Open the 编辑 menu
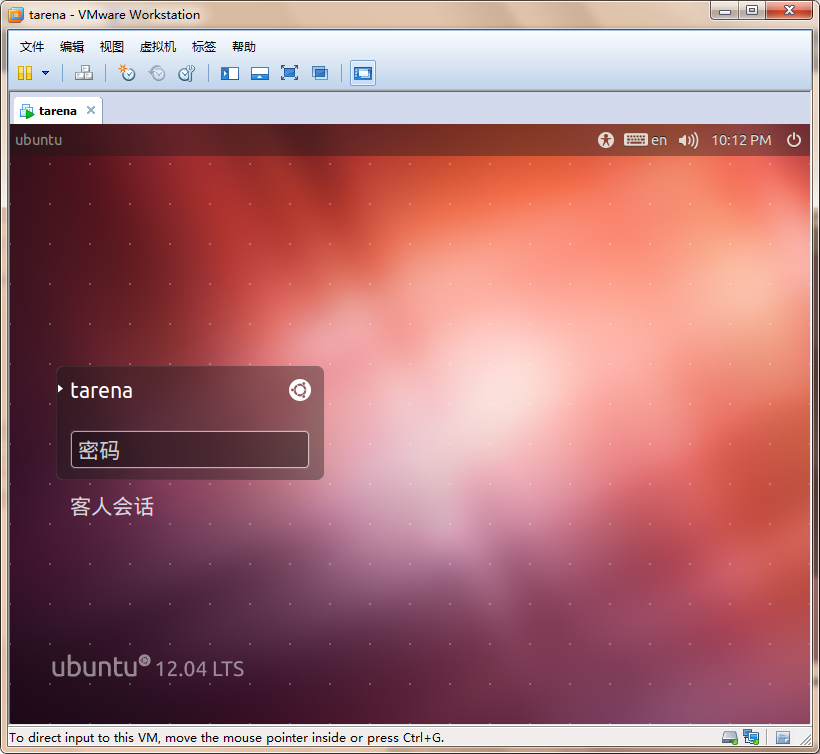The image size is (820, 754). (72, 47)
